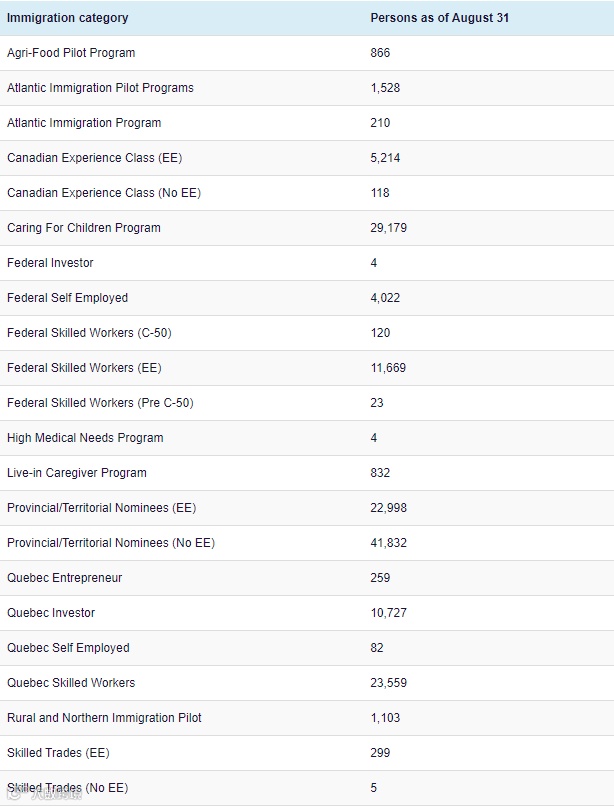Screen dimensions: 614x806
Task: Select 'Federal Skilled Workers (EE)' label
Action: click(x=84, y=368)
